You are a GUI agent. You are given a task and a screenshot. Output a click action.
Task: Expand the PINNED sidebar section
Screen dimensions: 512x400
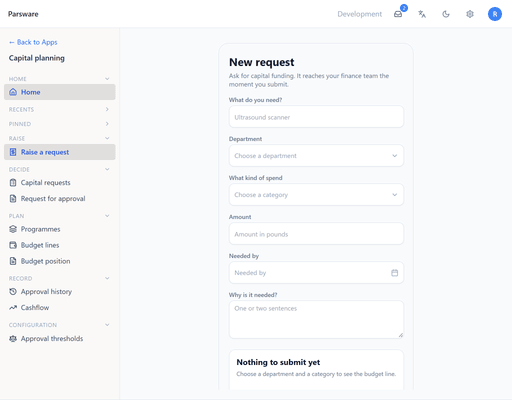107,124
